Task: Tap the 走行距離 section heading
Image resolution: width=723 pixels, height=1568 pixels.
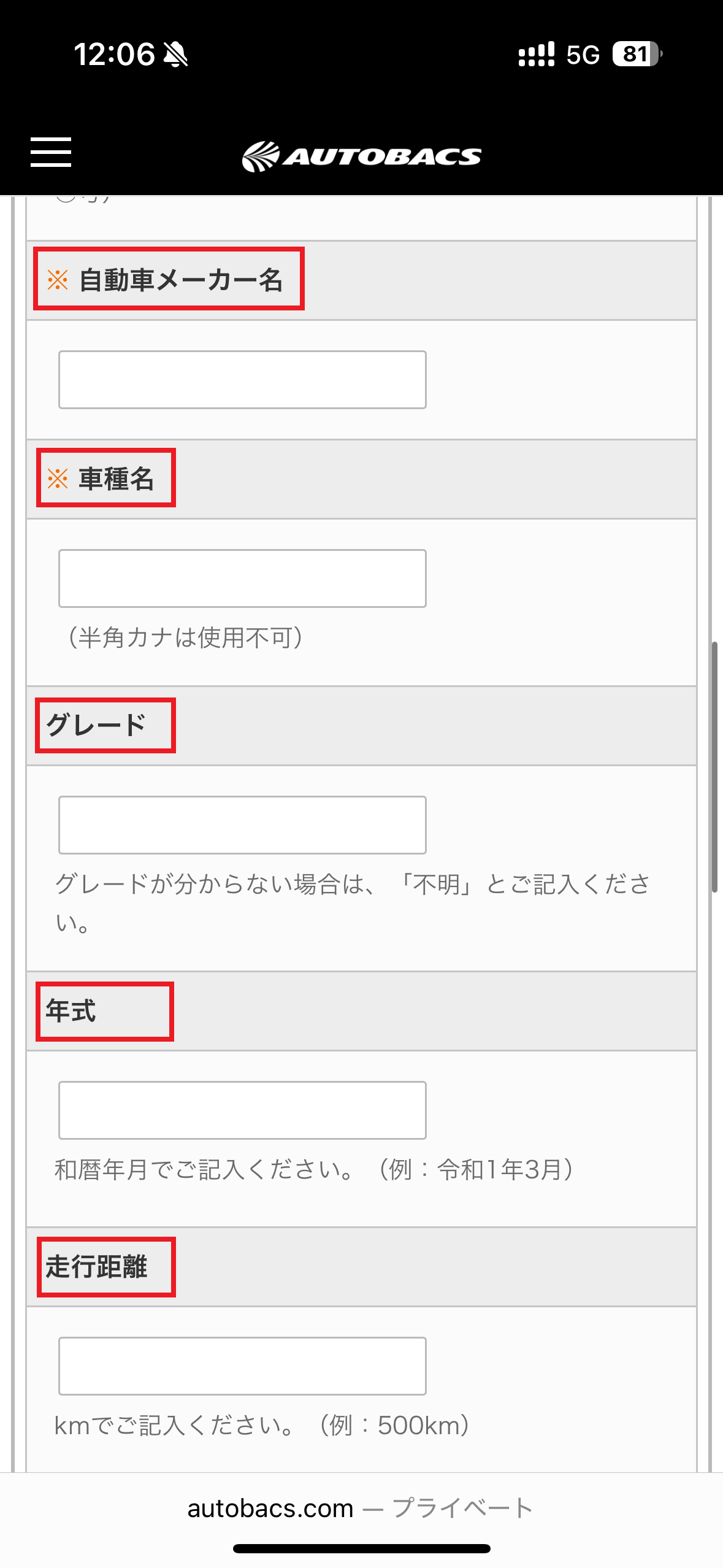Action: coord(96,1267)
